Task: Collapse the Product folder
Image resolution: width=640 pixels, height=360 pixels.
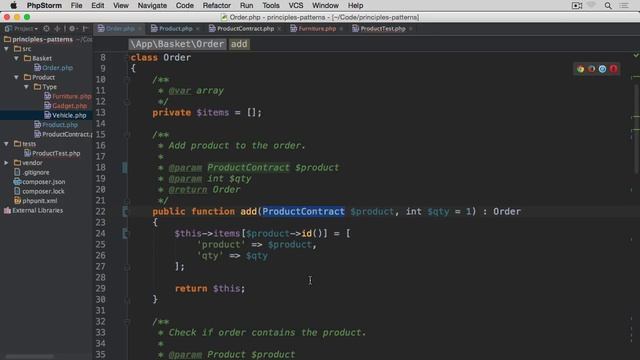Action: [16, 77]
